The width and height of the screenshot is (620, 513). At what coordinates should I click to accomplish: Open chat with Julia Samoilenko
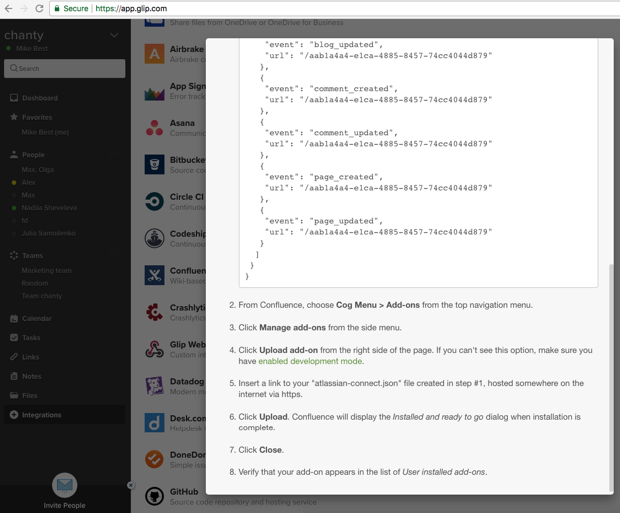click(48, 233)
